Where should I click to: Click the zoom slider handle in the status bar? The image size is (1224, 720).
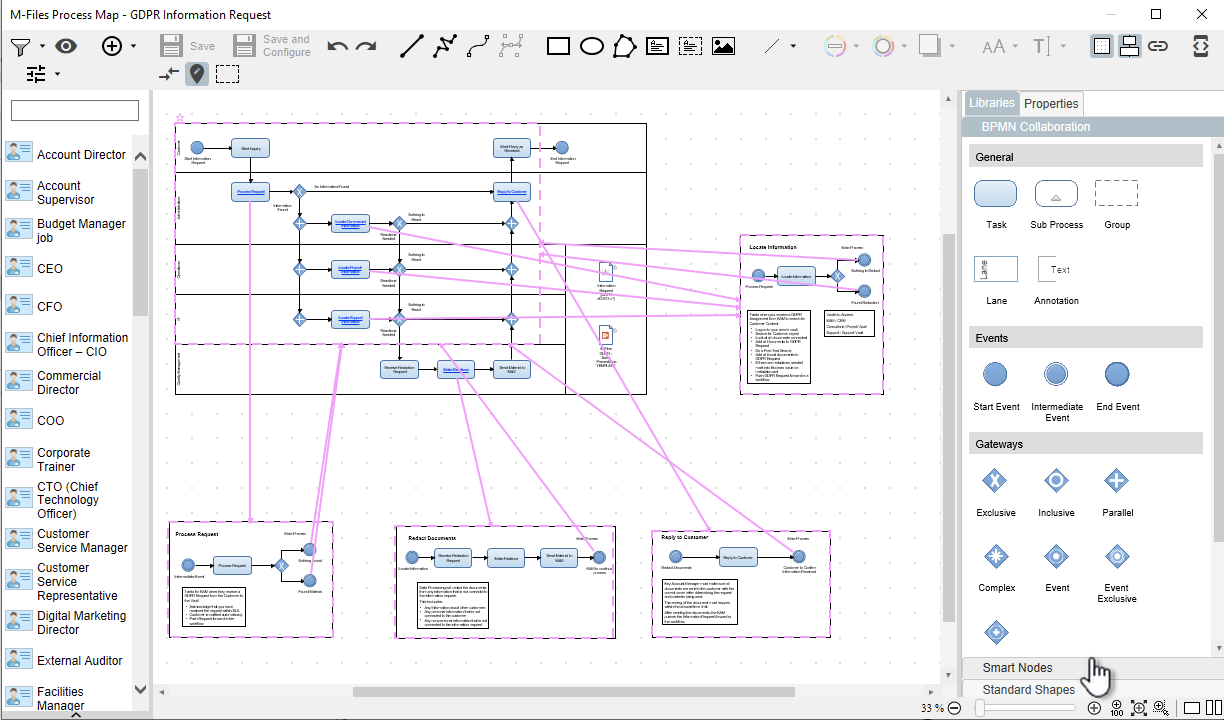coord(981,708)
